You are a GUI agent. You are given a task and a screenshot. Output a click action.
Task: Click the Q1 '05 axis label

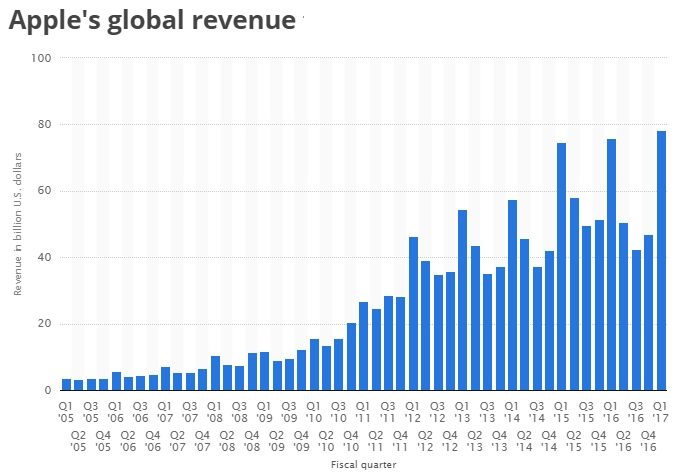[66, 412]
